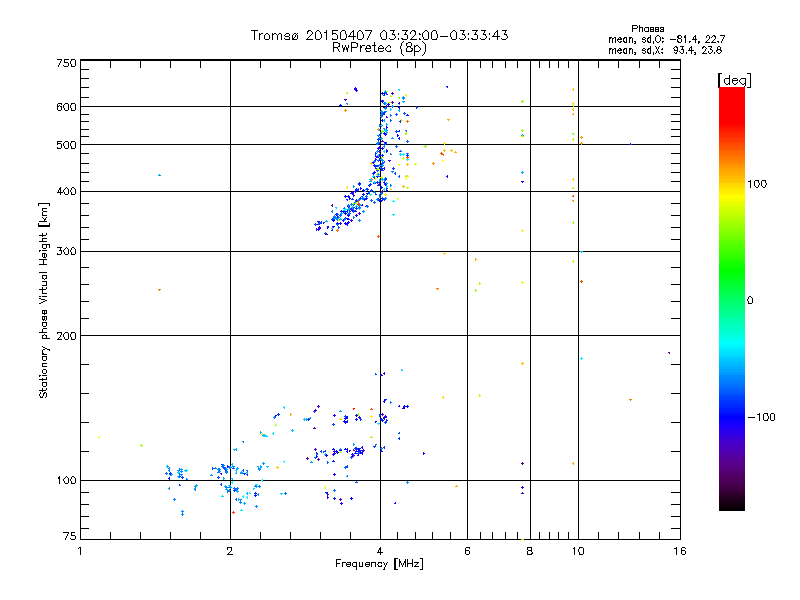
Task: Select the 'RwPretec (8p)' subtitle
Action: [x=379, y=48]
